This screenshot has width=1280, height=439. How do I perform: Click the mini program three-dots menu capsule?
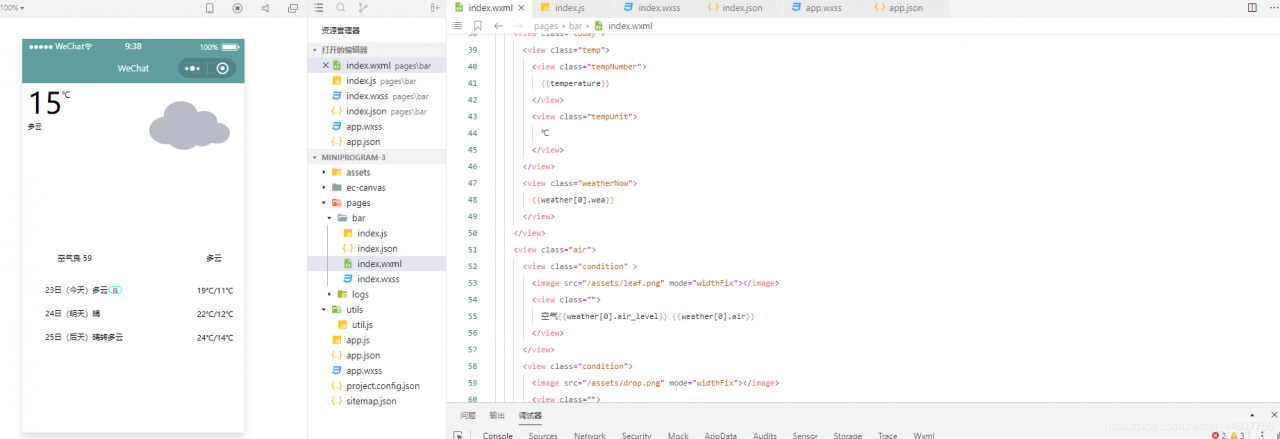(193, 68)
